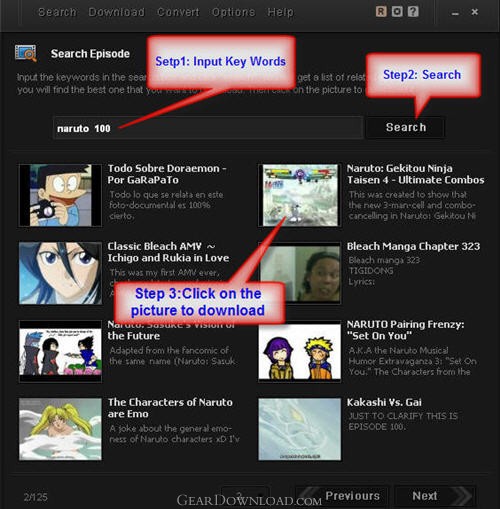
Task: Click the title Classic Bleach AMV Ichigo and Rukia
Action: pyautogui.click(x=168, y=252)
